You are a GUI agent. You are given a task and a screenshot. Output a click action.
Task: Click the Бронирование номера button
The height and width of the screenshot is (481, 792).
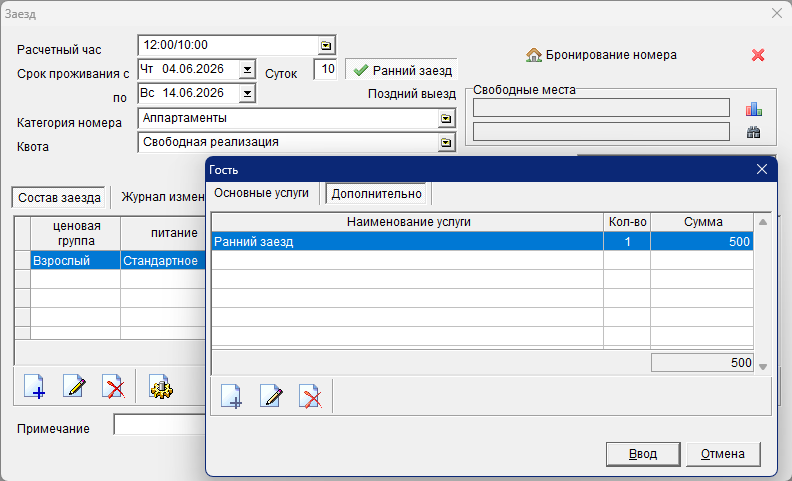pos(601,55)
